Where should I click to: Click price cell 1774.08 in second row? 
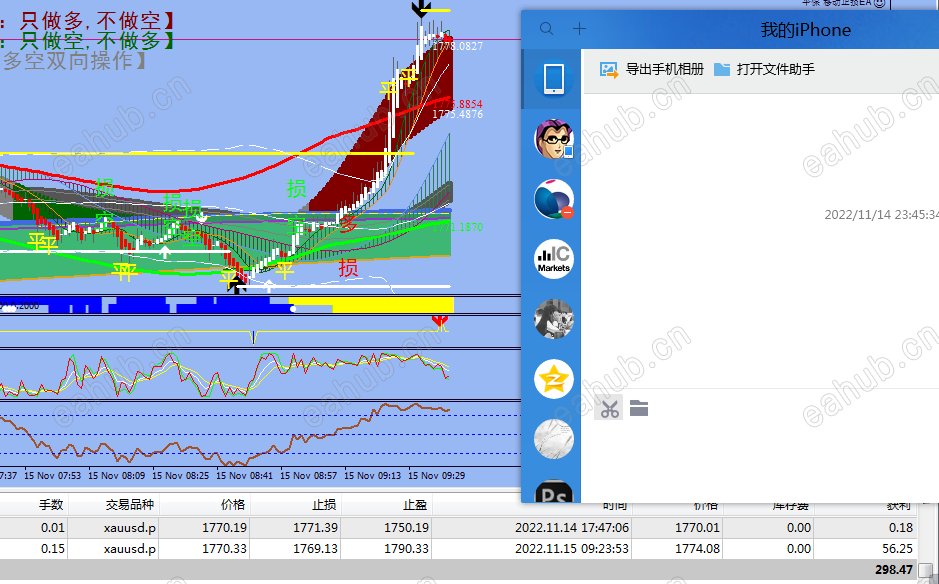pyautogui.click(x=697, y=549)
